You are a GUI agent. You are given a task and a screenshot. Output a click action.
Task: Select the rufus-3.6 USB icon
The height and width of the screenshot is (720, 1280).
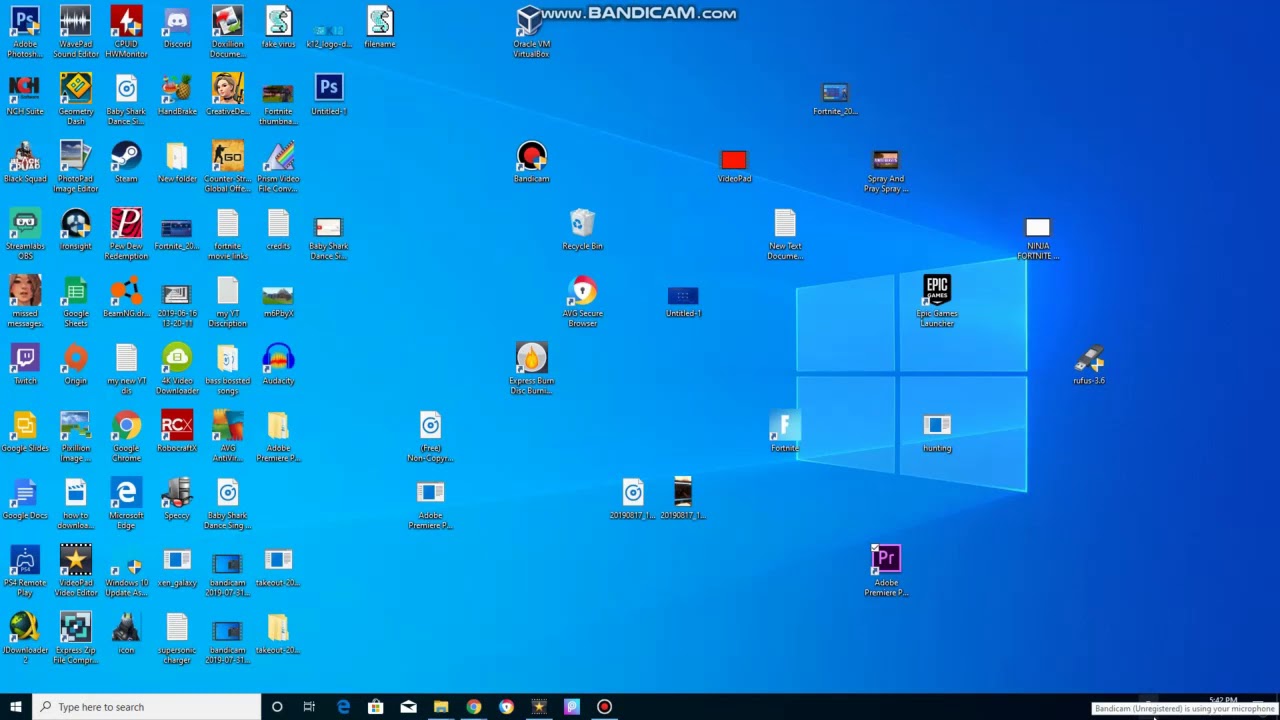point(1089,363)
